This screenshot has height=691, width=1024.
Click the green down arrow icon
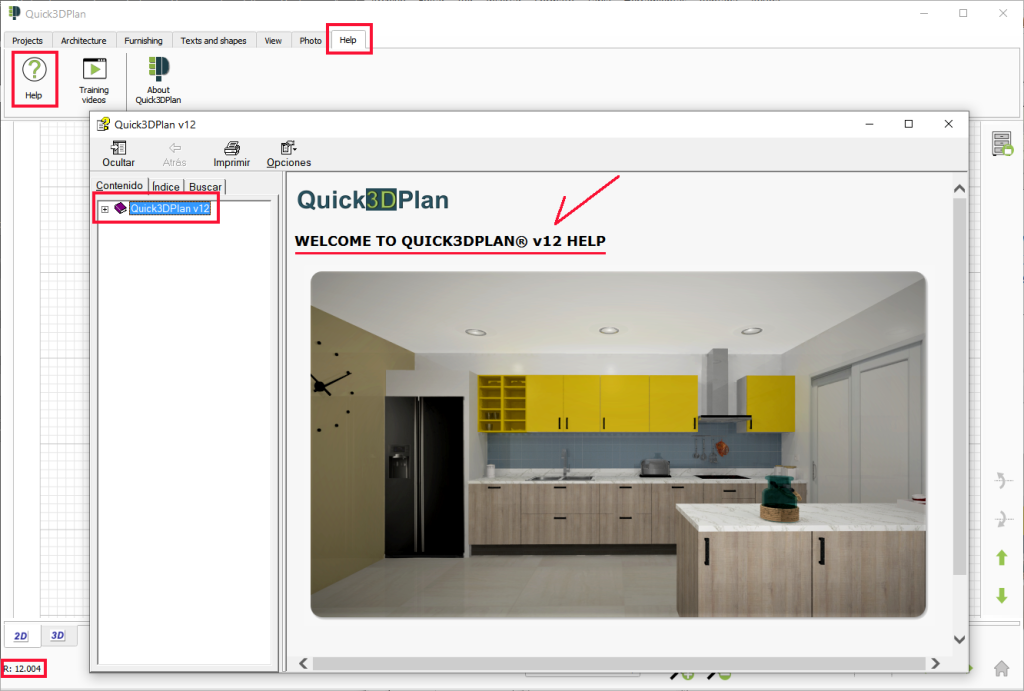pos(1002,595)
